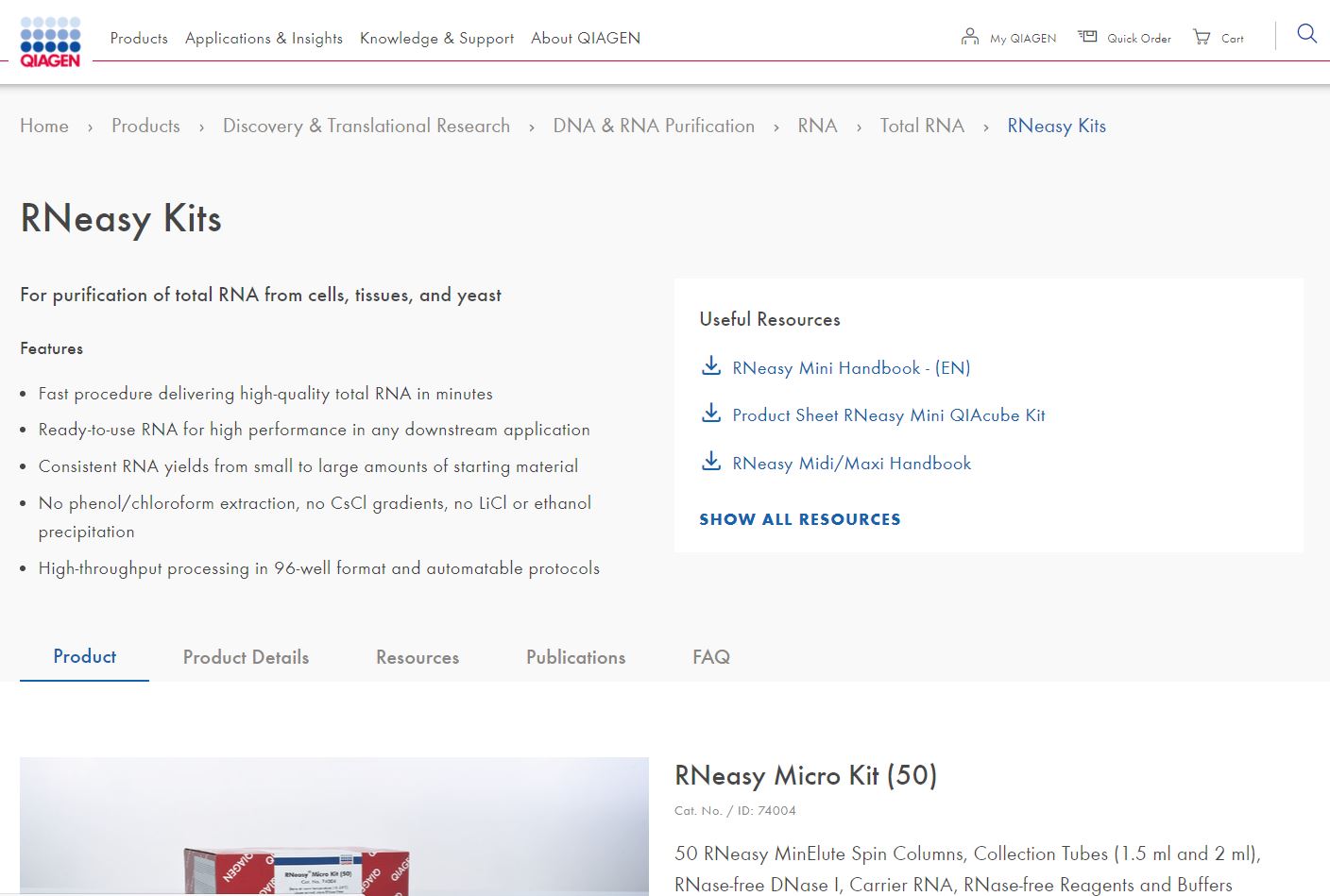
Task: Open the Knowledge & Support dropdown
Action: tap(436, 39)
